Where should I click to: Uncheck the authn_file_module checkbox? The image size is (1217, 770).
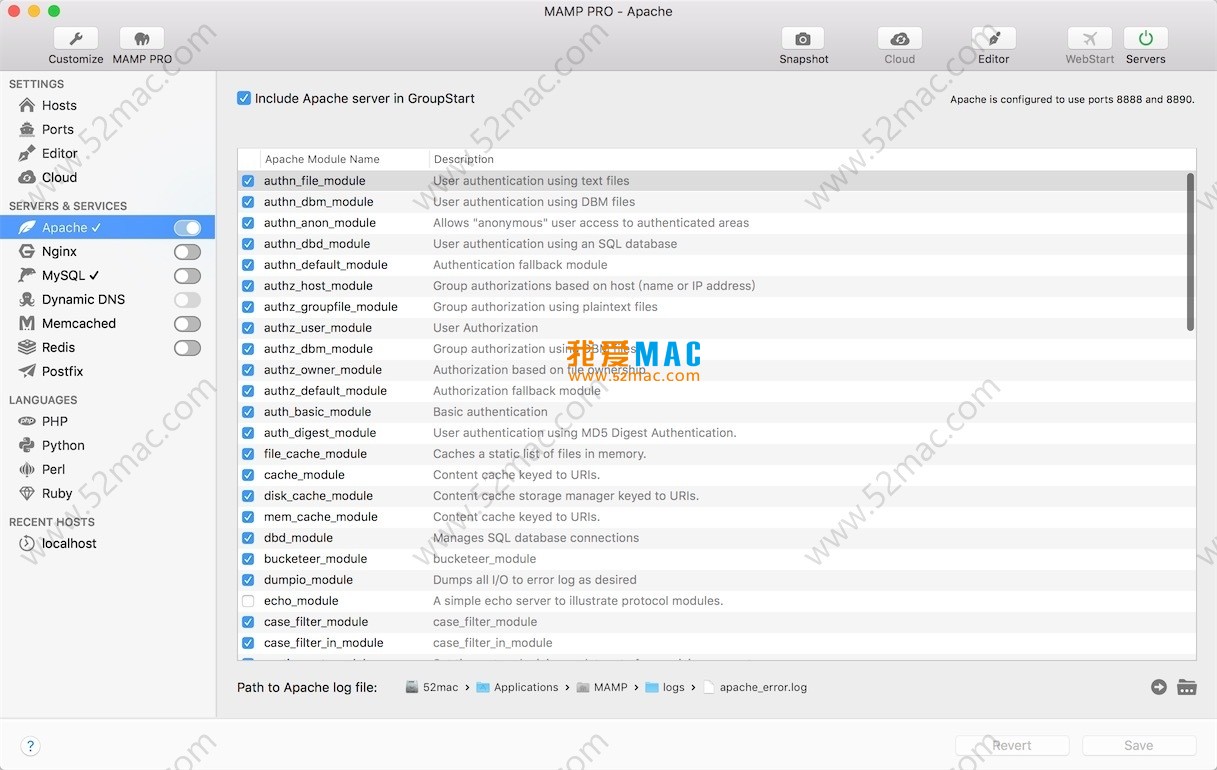248,181
